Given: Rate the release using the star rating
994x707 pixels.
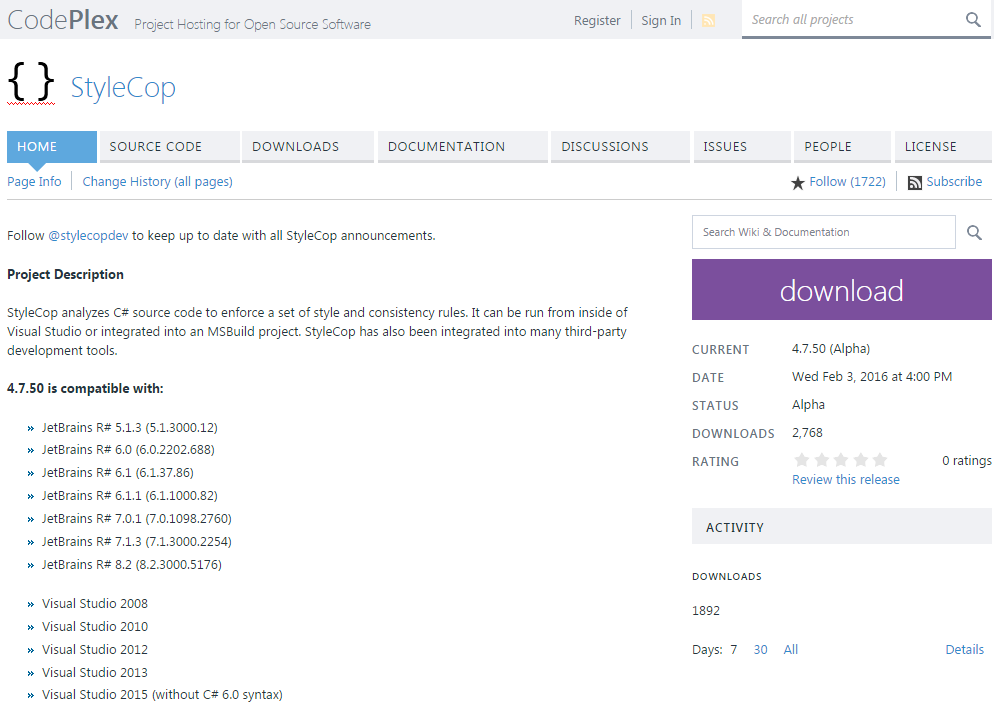Looking at the screenshot, I should pos(841,460).
